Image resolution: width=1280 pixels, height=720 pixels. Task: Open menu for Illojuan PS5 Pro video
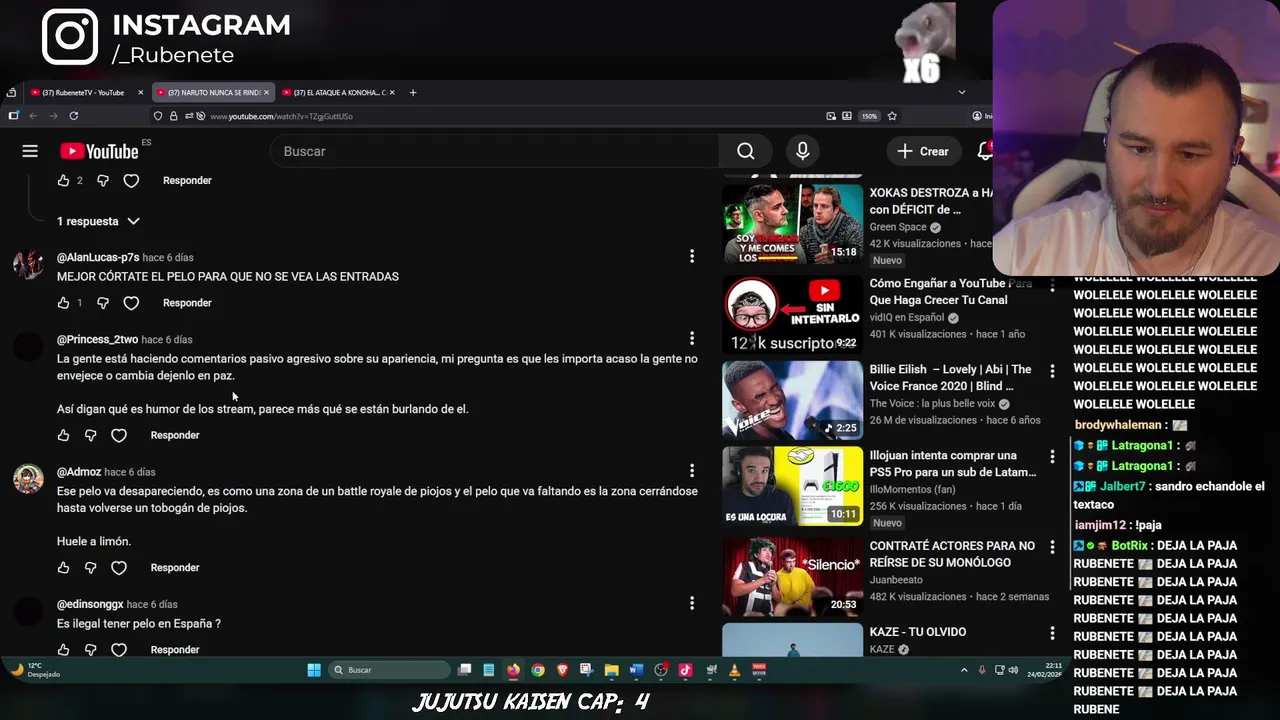1052,457
